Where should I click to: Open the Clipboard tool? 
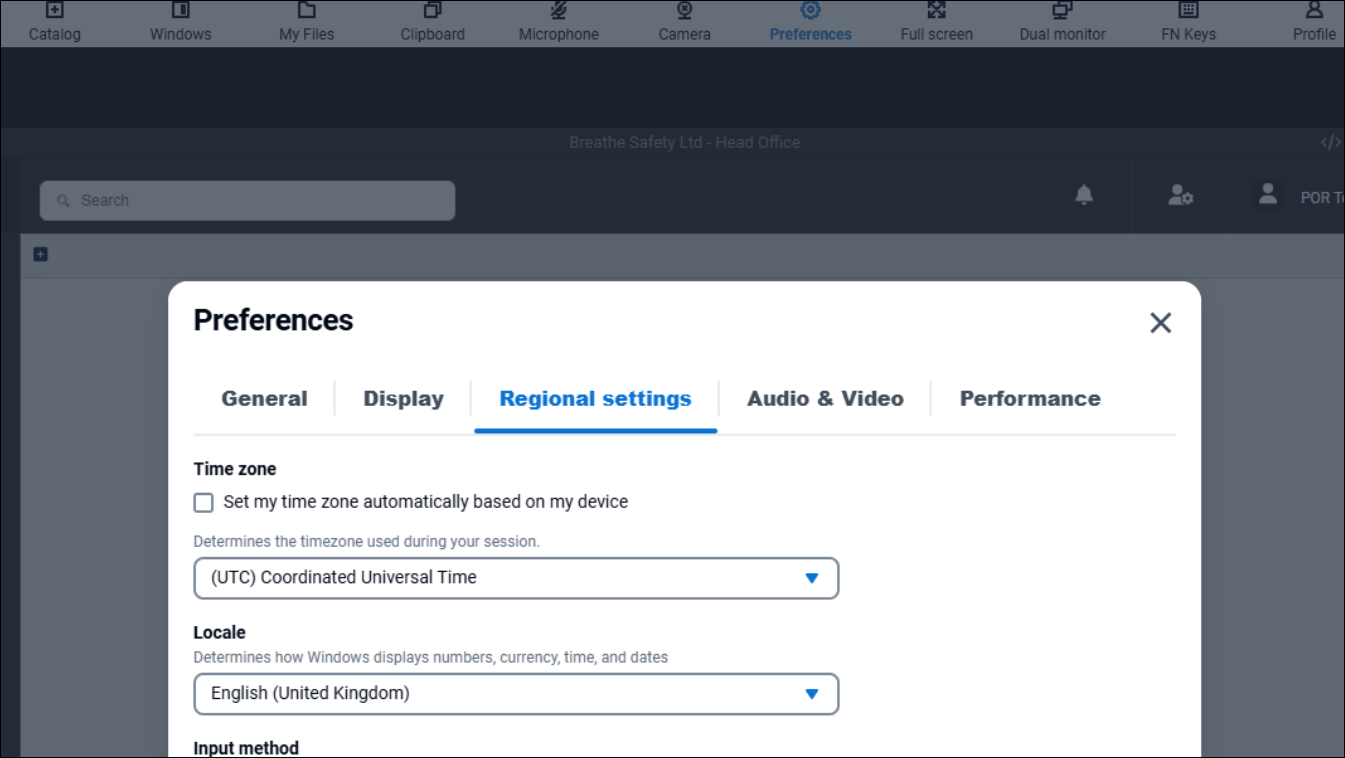[432, 20]
